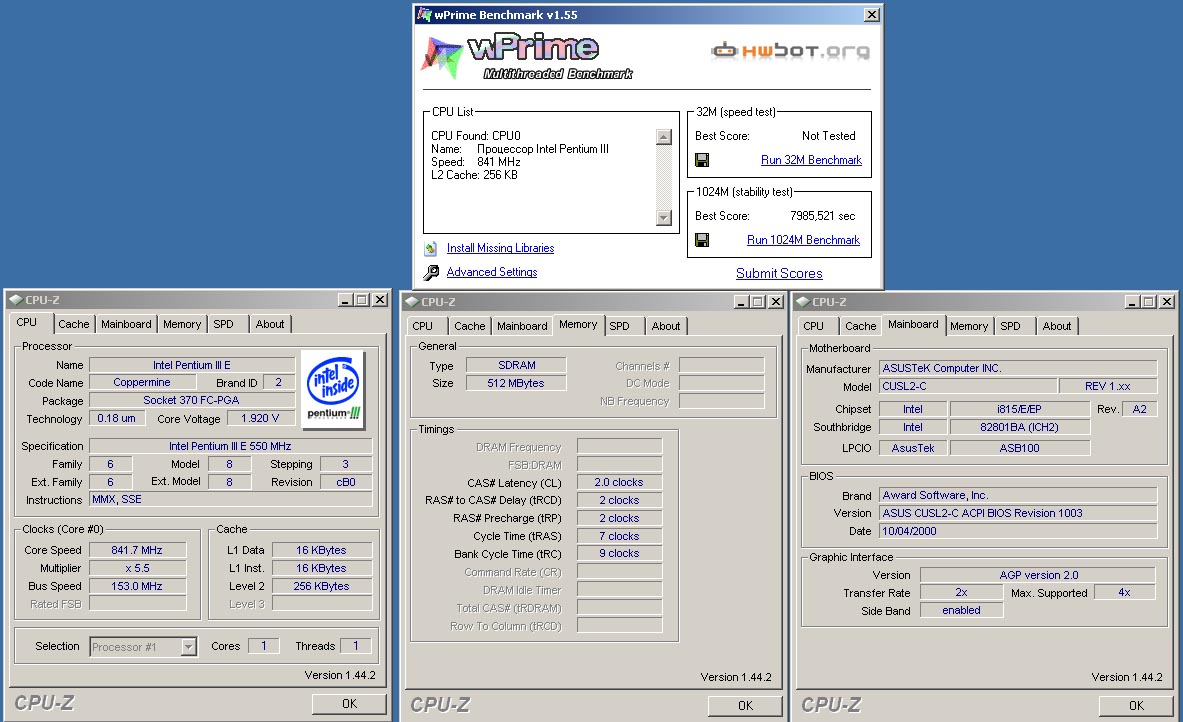The image size is (1183, 722).
Task: Click Southbridge value 82801BA (ICH2)
Action: tap(1019, 427)
